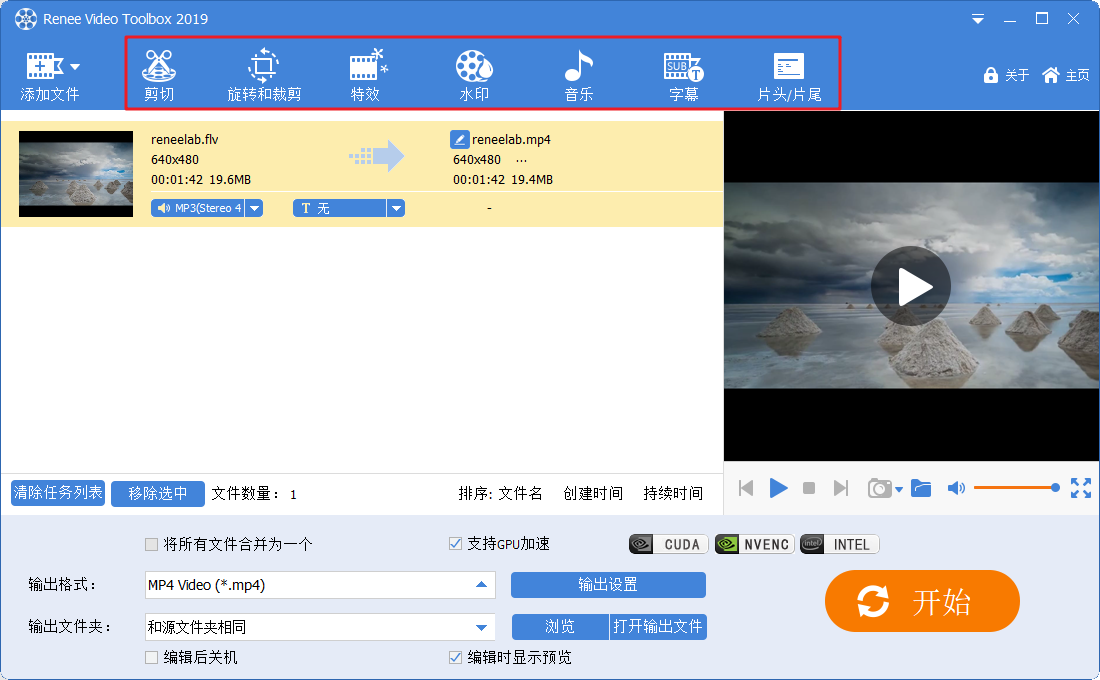Open the 旋转和裁剪 rotate and crop tool
This screenshot has width=1100, height=680.
point(264,75)
